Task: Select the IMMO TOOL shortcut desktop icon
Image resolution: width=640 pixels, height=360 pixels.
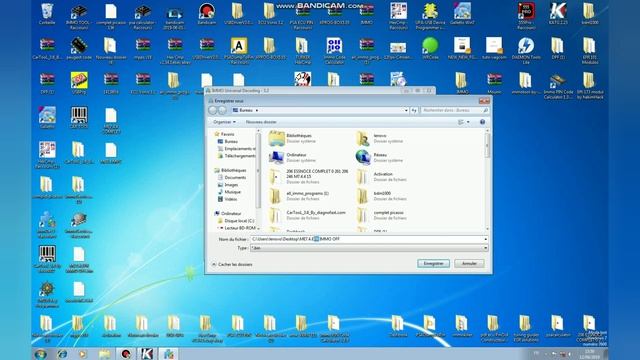Action: (x=78, y=16)
